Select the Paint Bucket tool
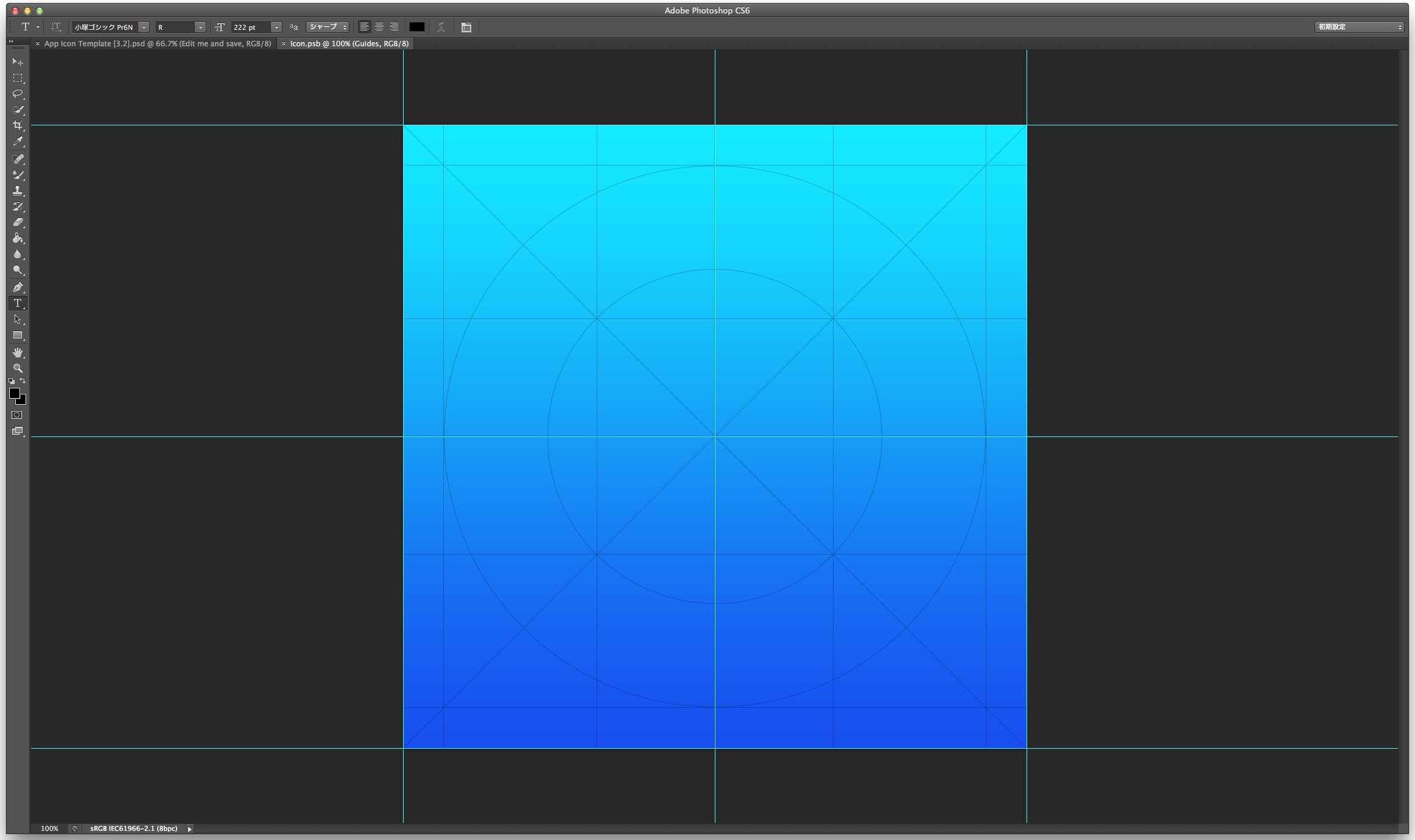The image size is (1415, 840). 18,238
